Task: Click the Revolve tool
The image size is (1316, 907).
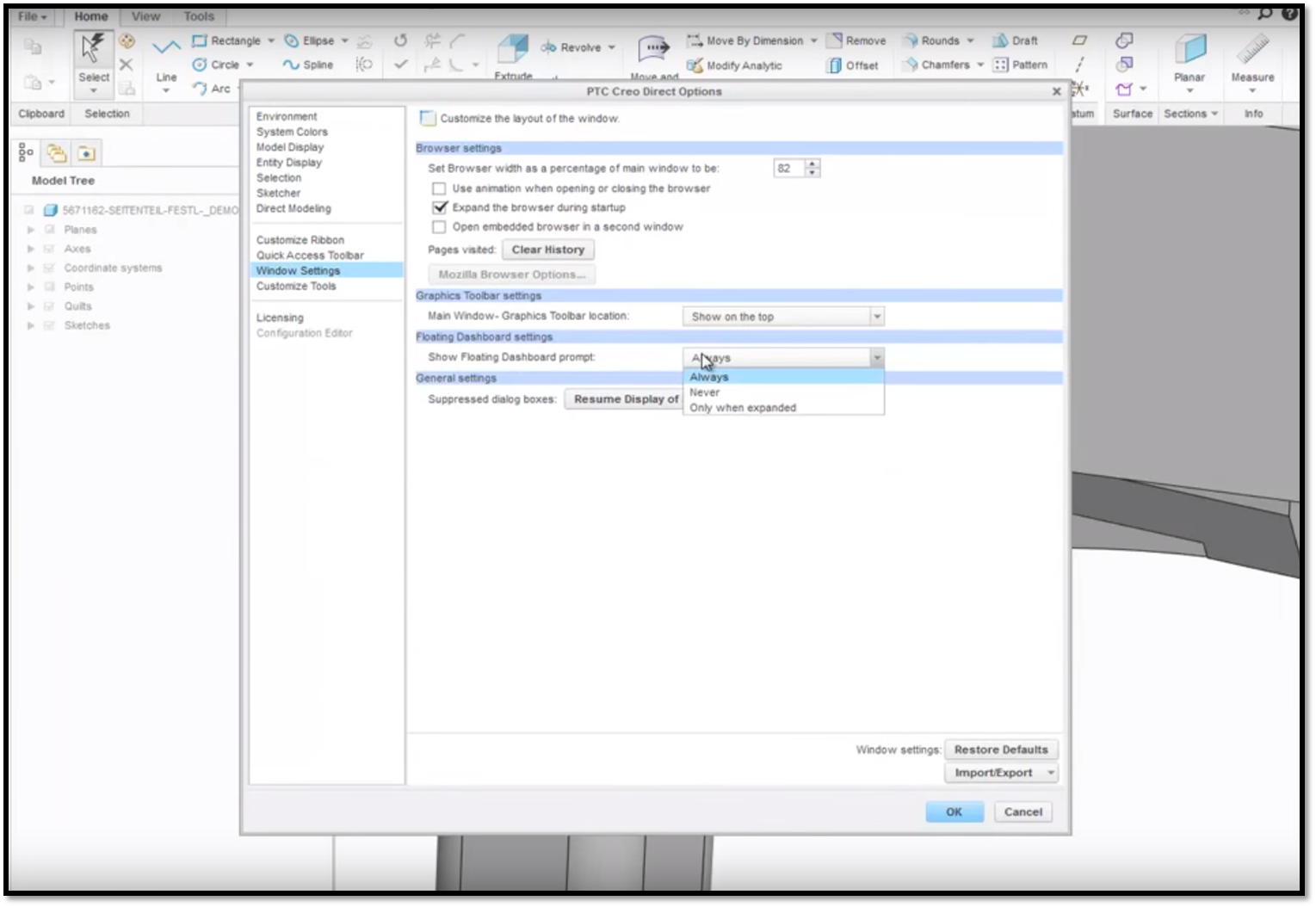Action: [572, 47]
